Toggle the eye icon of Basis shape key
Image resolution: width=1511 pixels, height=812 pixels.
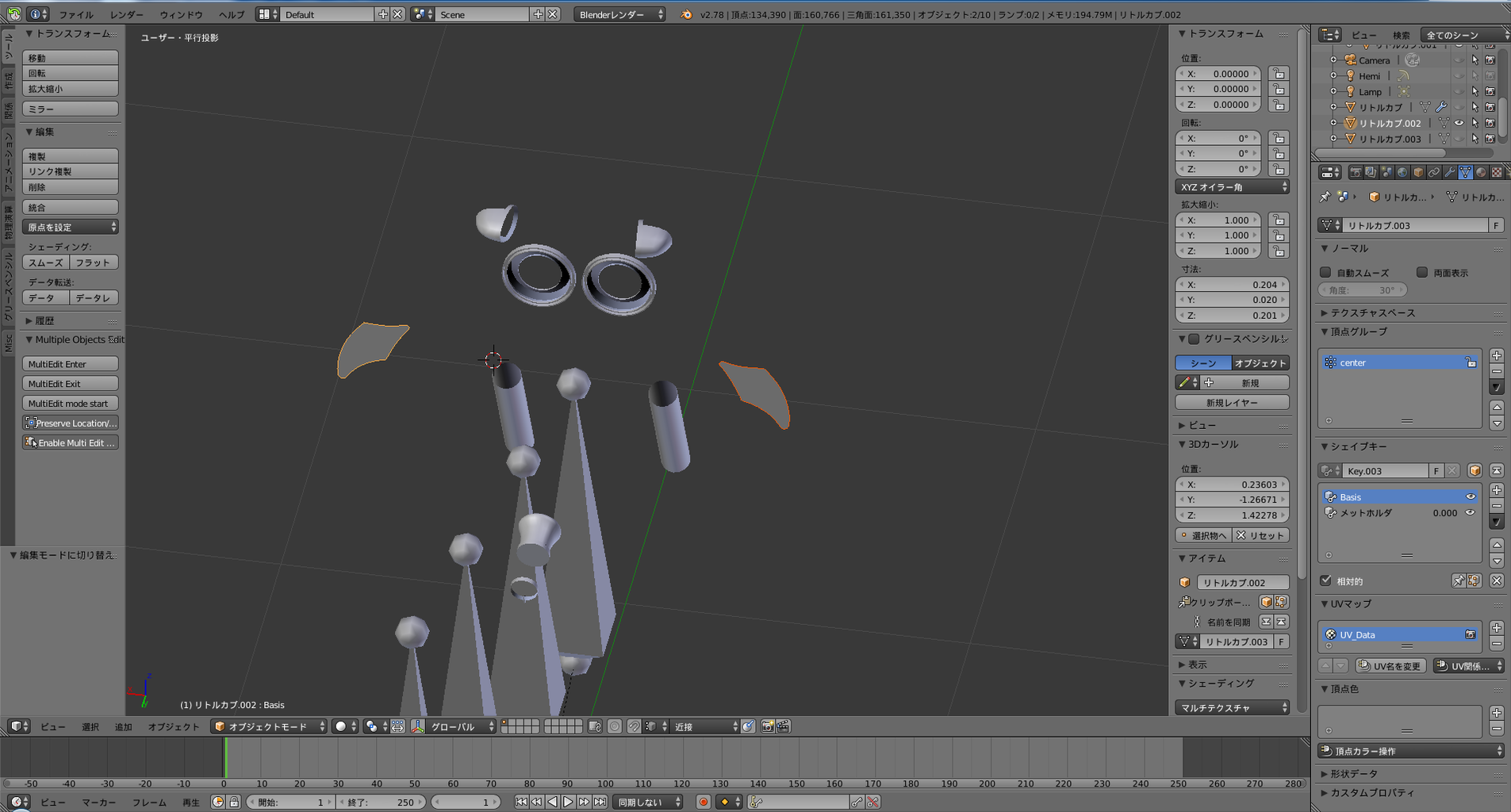click(1471, 496)
